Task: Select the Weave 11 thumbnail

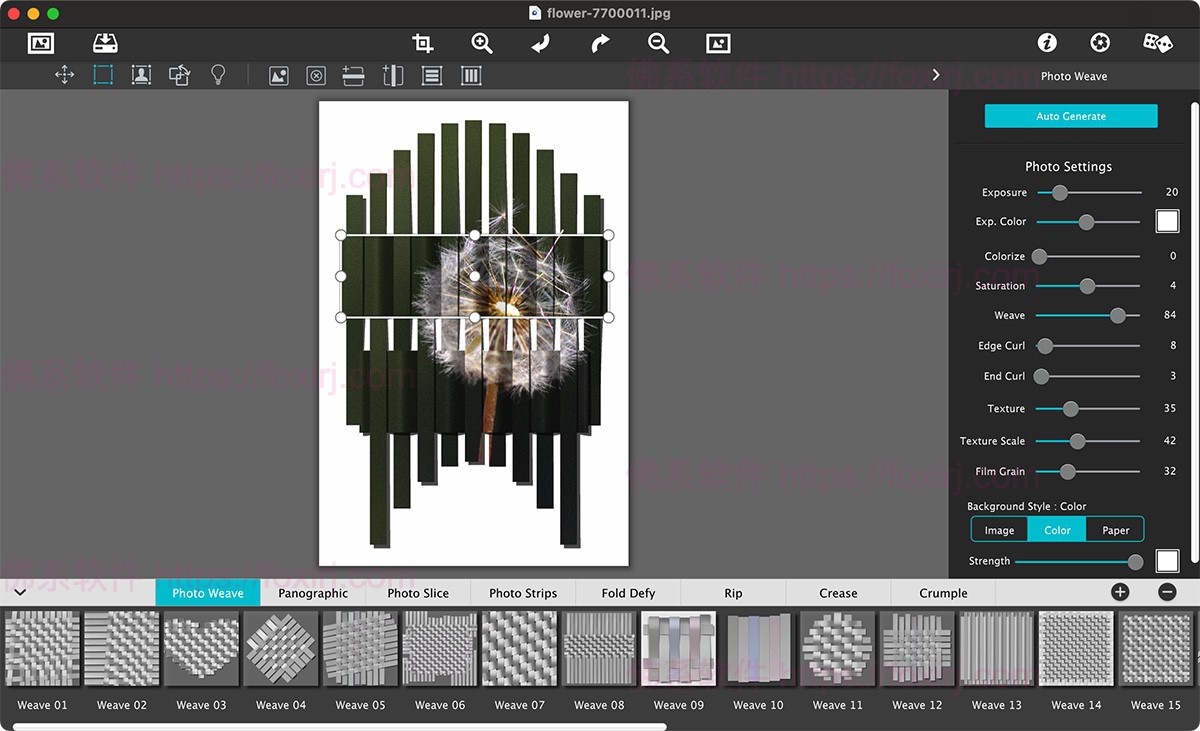Action: tap(837, 649)
